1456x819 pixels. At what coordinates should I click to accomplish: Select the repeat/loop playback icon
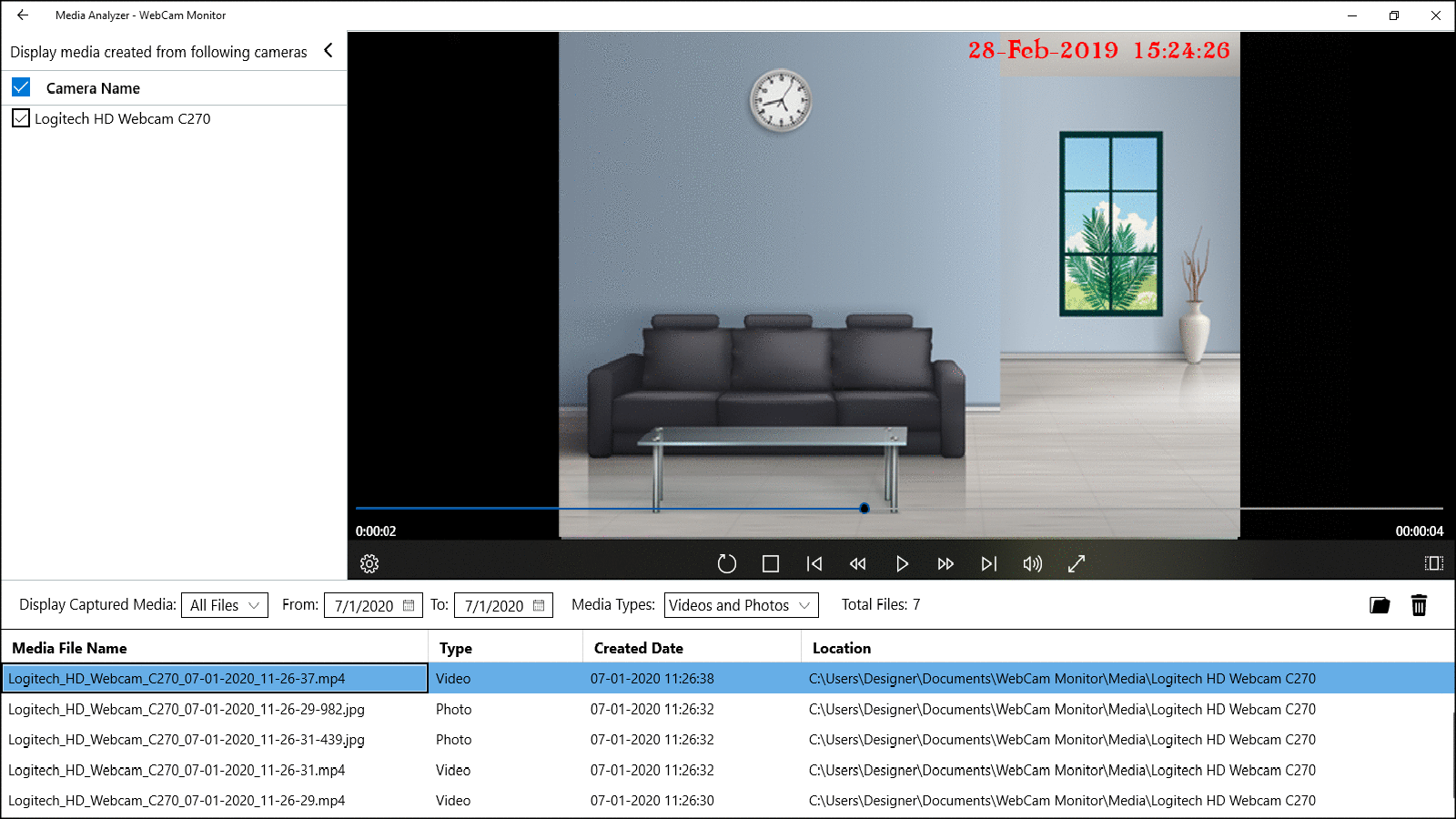(726, 563)
